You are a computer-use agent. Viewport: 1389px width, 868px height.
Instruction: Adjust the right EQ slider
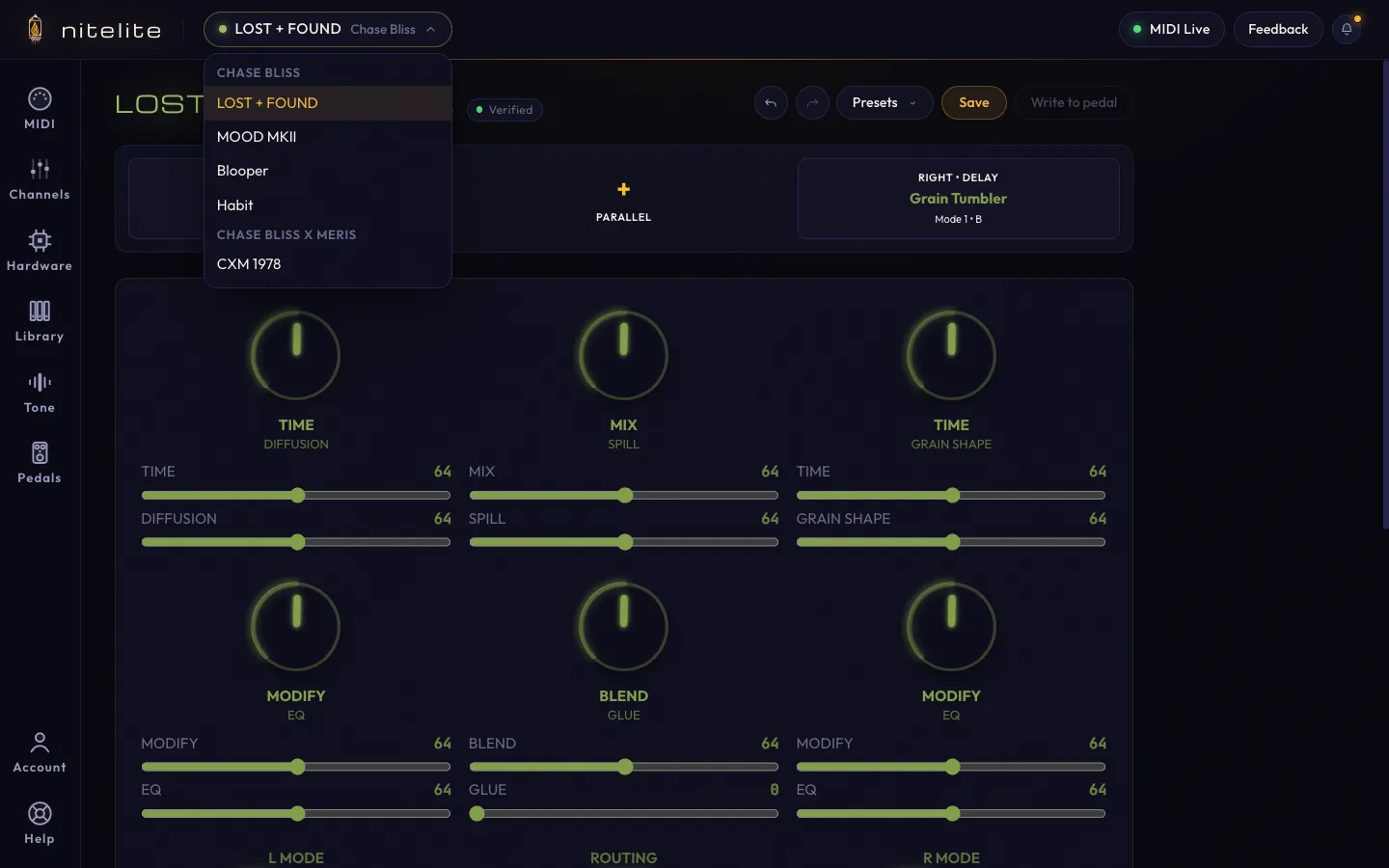point(951,814)
